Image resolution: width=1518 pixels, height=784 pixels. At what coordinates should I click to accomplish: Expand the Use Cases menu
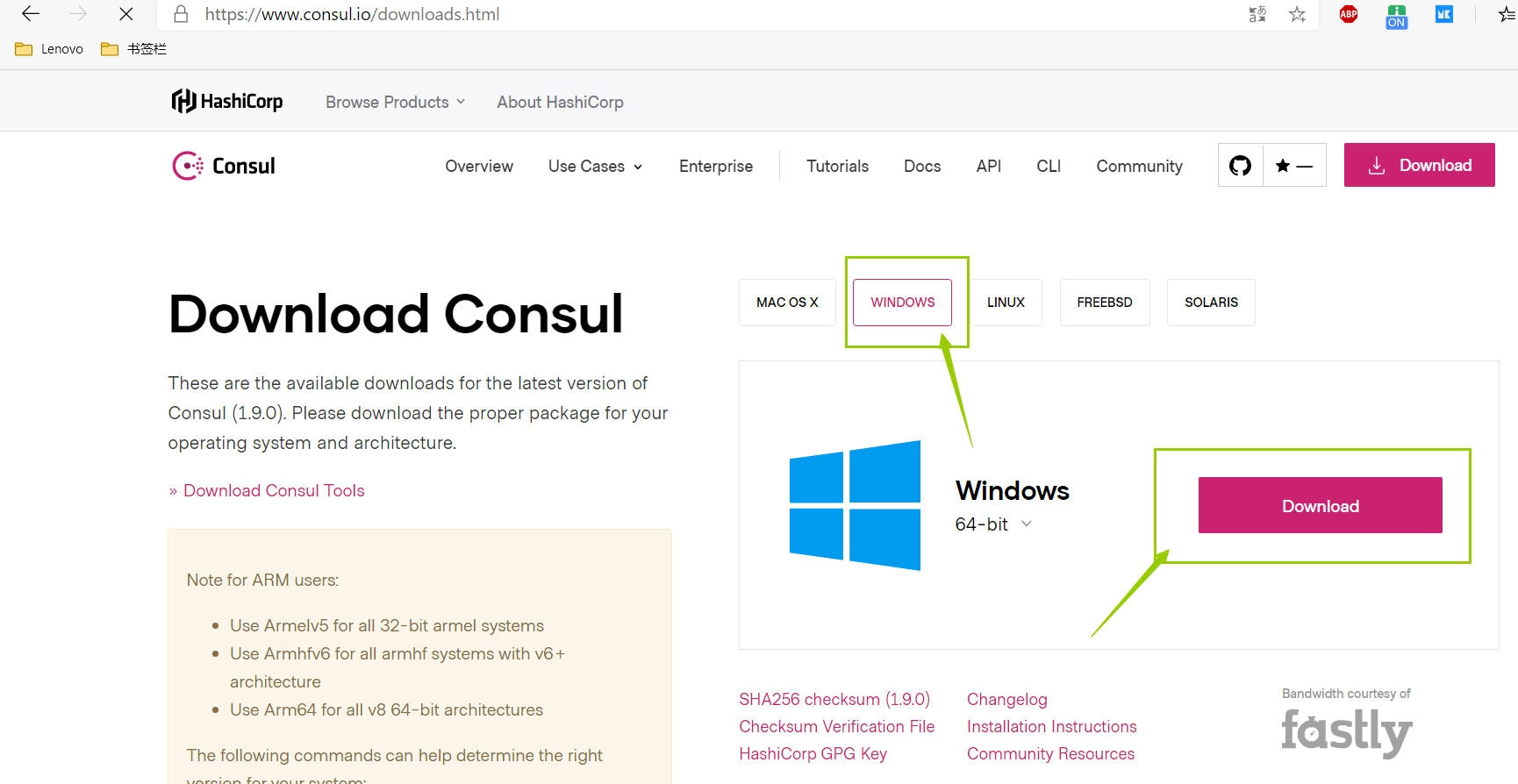click(596, 166)
